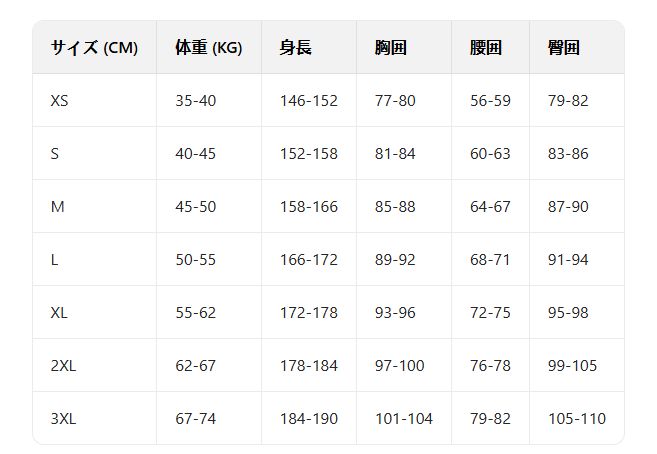This screenshot has width=657, height=454.
Task: Click the サイズ (CM) column header
Action: [94, 47]
